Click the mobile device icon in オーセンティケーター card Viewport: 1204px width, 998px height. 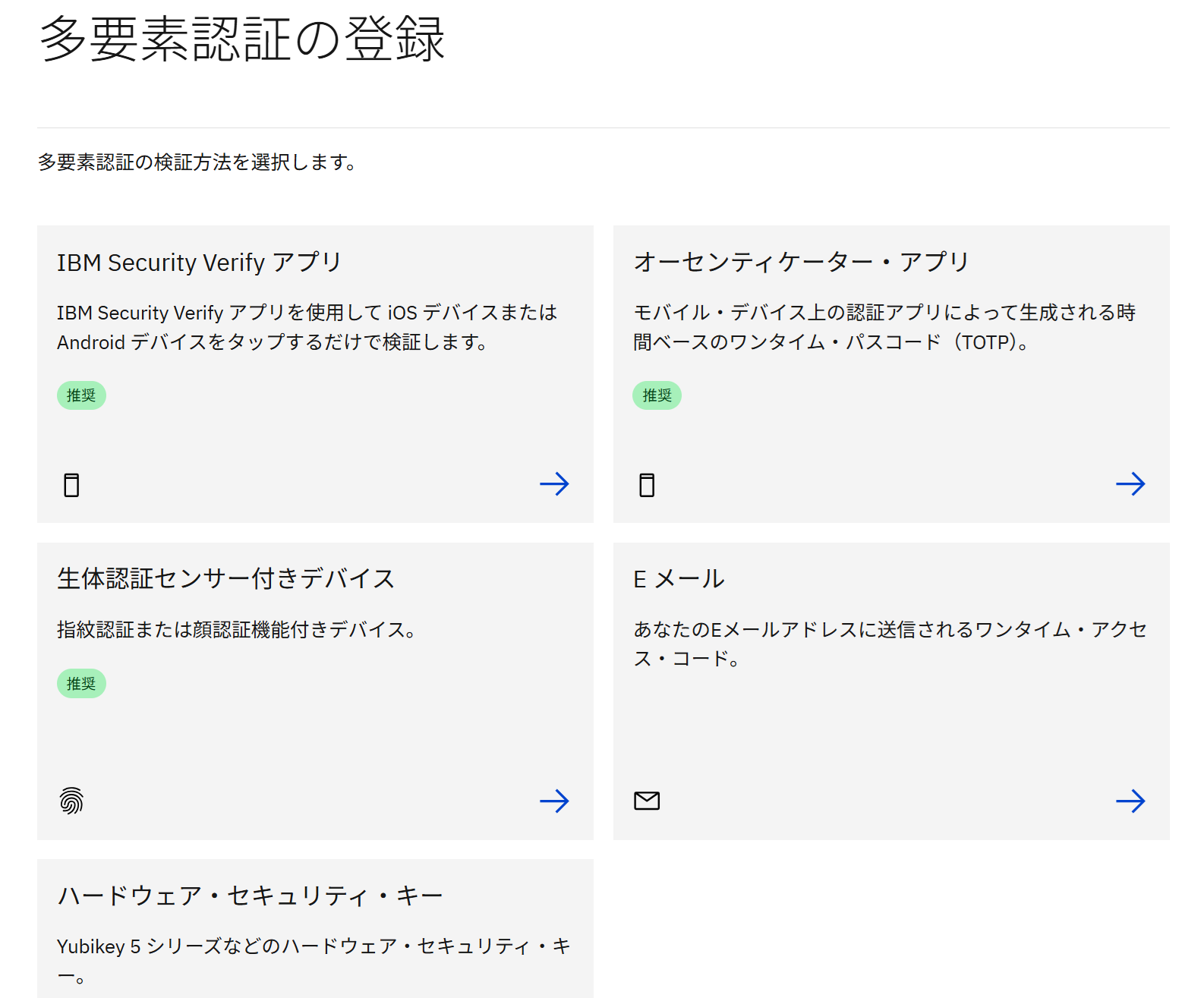(x=647, y=485)
